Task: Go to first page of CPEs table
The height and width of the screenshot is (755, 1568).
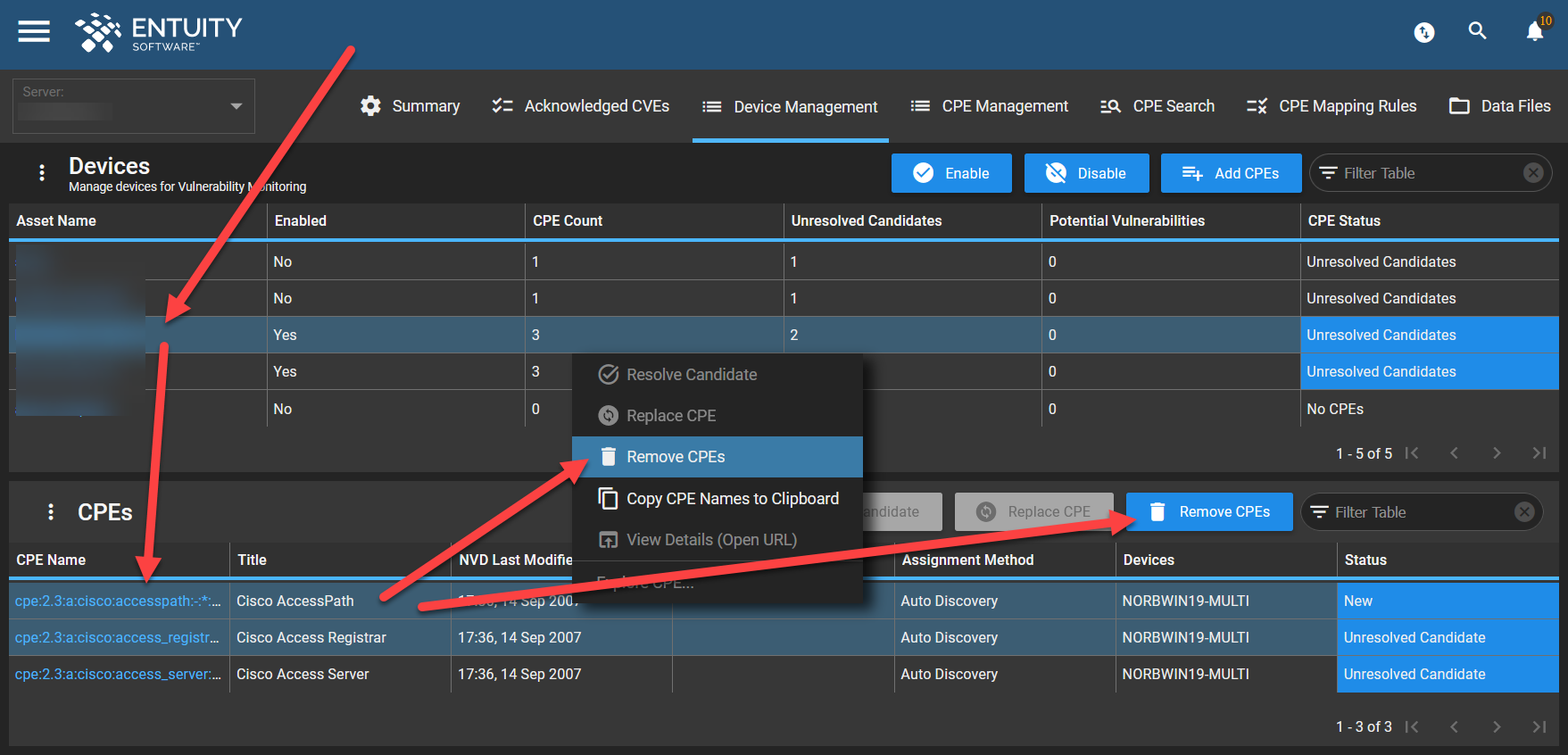Action: point(1412,726)
